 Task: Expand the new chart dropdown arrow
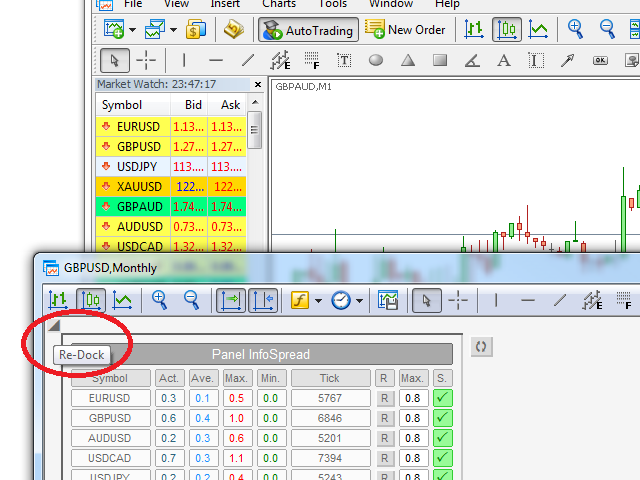132,30
